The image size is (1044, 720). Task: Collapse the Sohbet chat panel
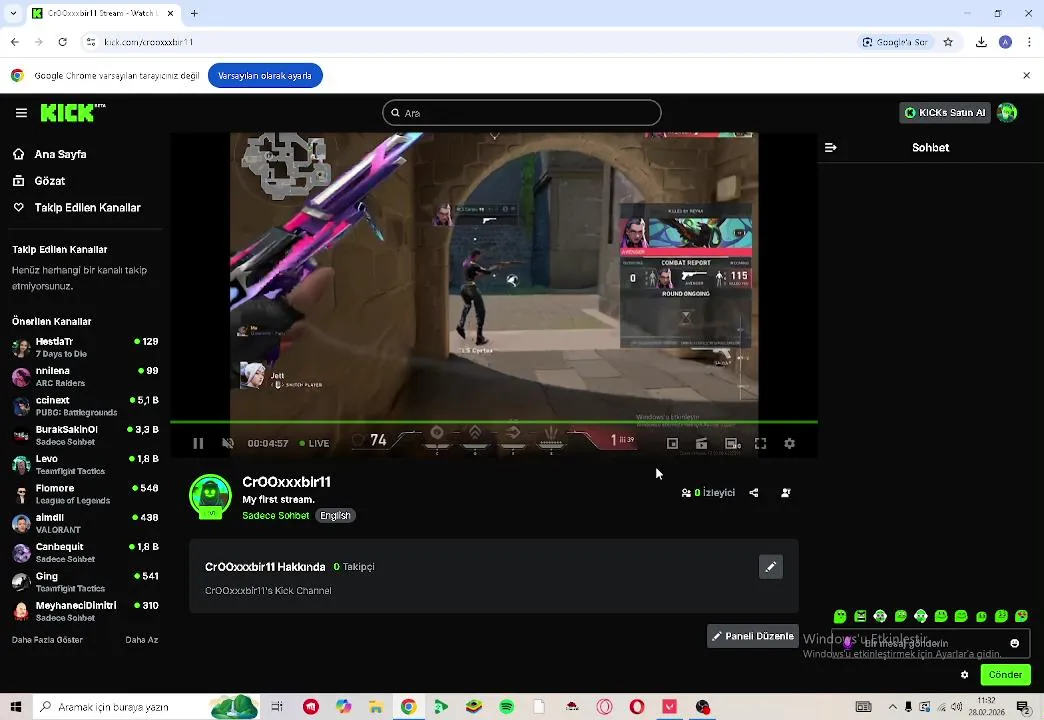pos(830,148)
